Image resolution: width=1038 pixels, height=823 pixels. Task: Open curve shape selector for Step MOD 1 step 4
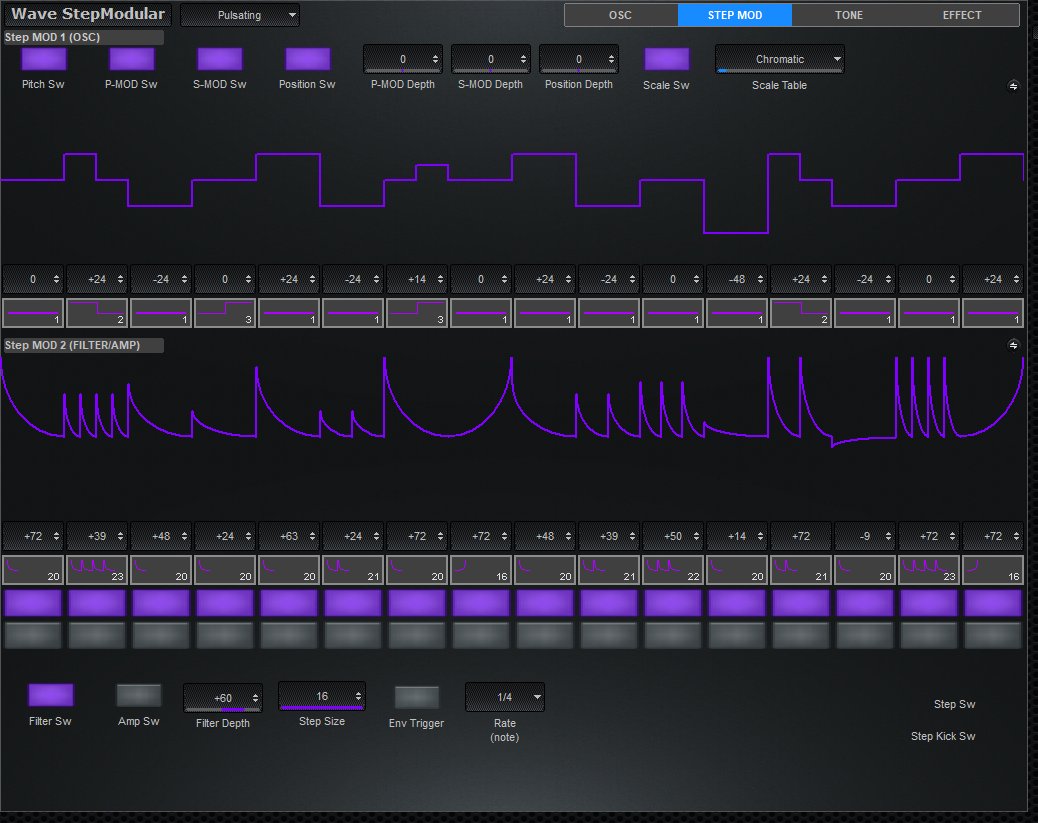pyautogui.click(x=225, y=313)
